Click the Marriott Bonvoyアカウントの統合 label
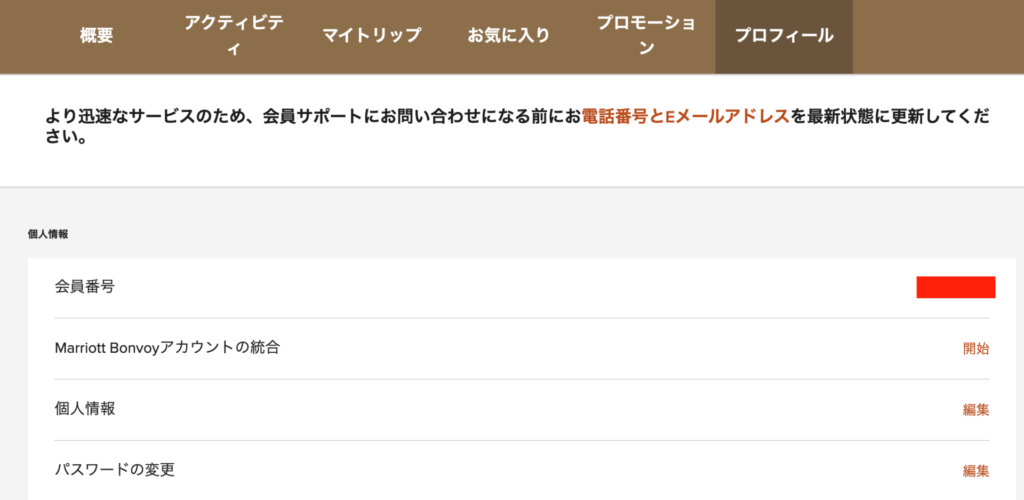Viewport: 1024px width, 500px height. (167, 348)
